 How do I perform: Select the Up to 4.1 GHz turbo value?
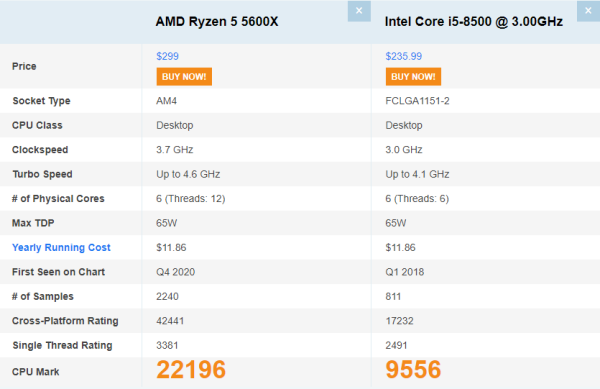417,174
